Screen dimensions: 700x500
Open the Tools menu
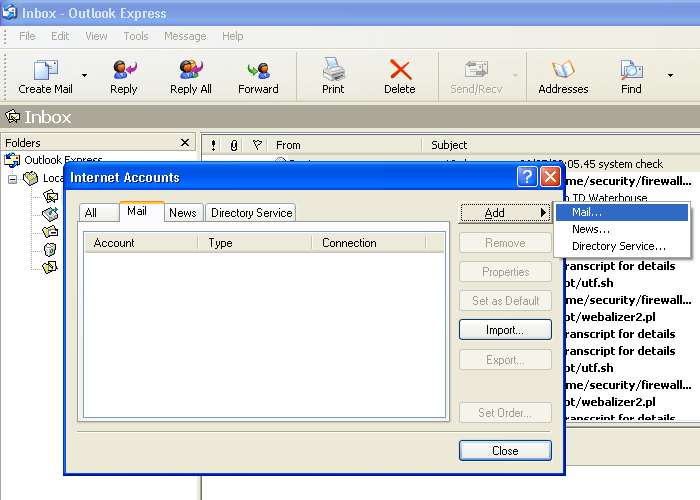click(x=136, y=36)
